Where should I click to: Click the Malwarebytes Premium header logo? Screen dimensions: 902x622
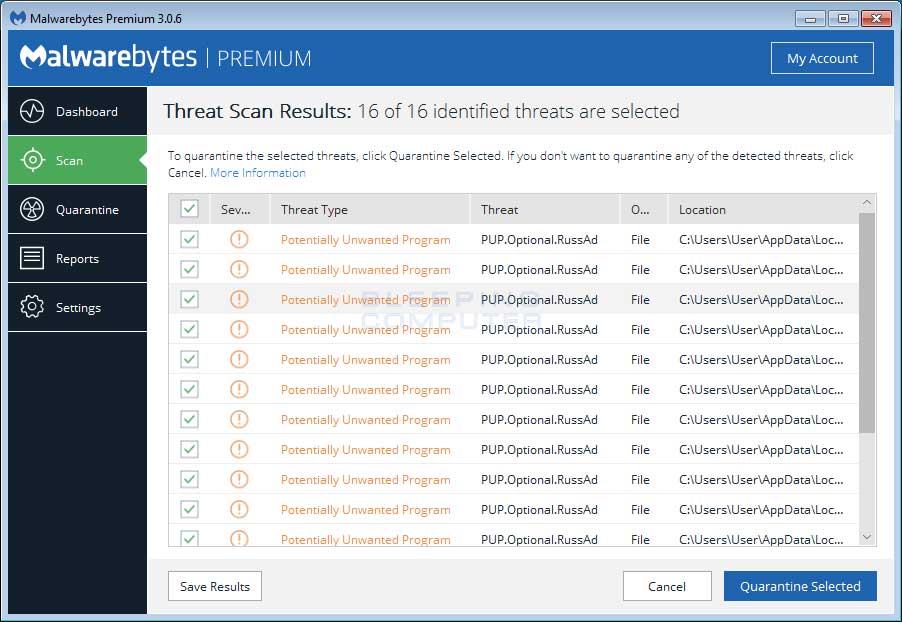point(108,57)
